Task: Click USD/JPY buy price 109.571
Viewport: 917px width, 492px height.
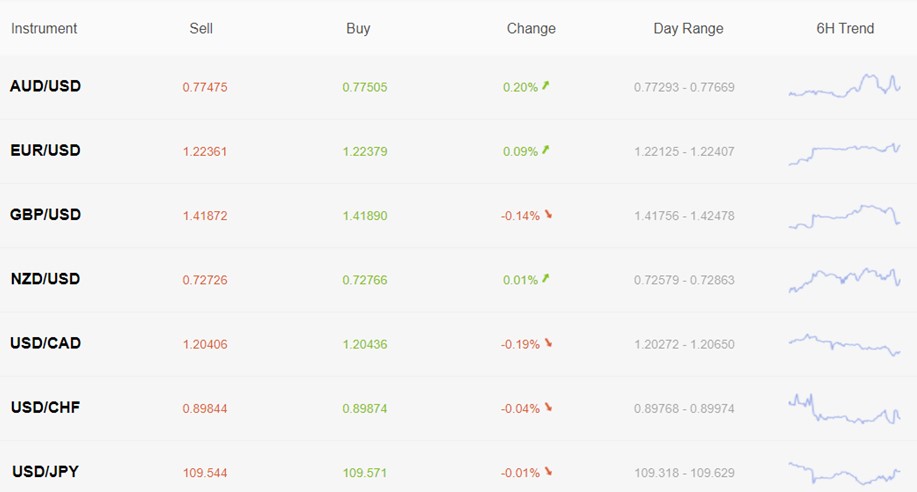Action: [x=365, y=473]
